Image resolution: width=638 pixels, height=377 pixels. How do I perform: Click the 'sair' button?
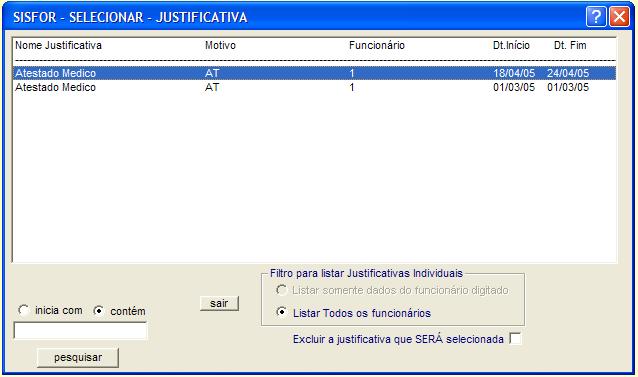pyautogui.click(x=219, y=303)
